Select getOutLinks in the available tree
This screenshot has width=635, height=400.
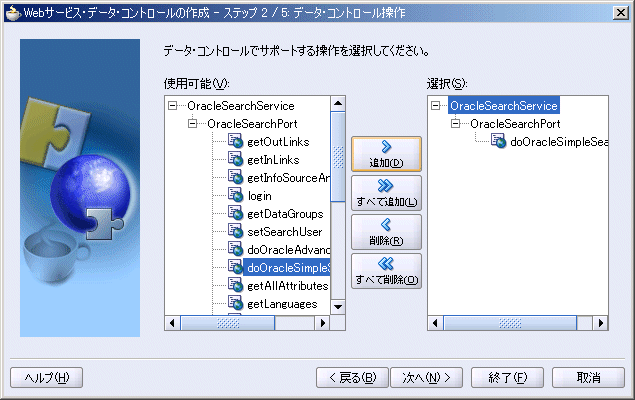point(278,142)
